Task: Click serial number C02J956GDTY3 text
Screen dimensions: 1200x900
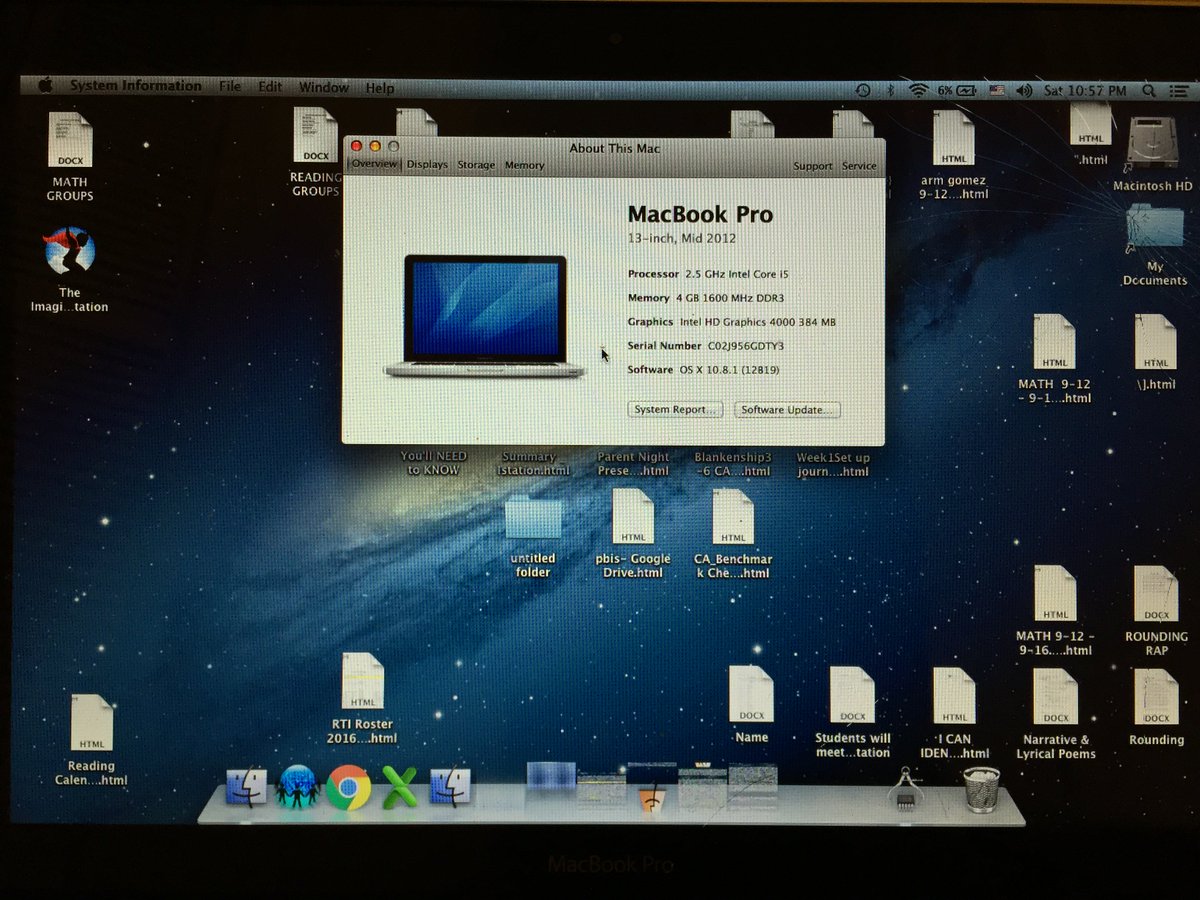Action: [x=746, y=346]
